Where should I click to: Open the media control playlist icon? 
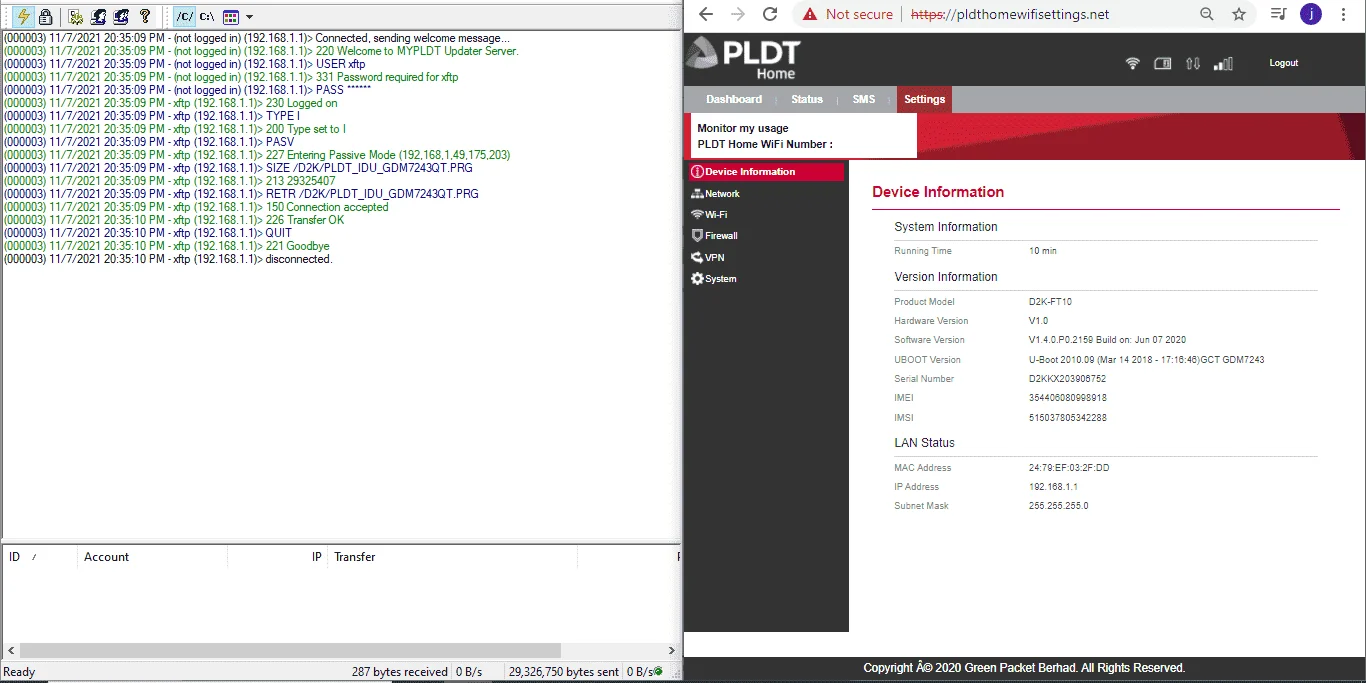[x=1278, y=14]
